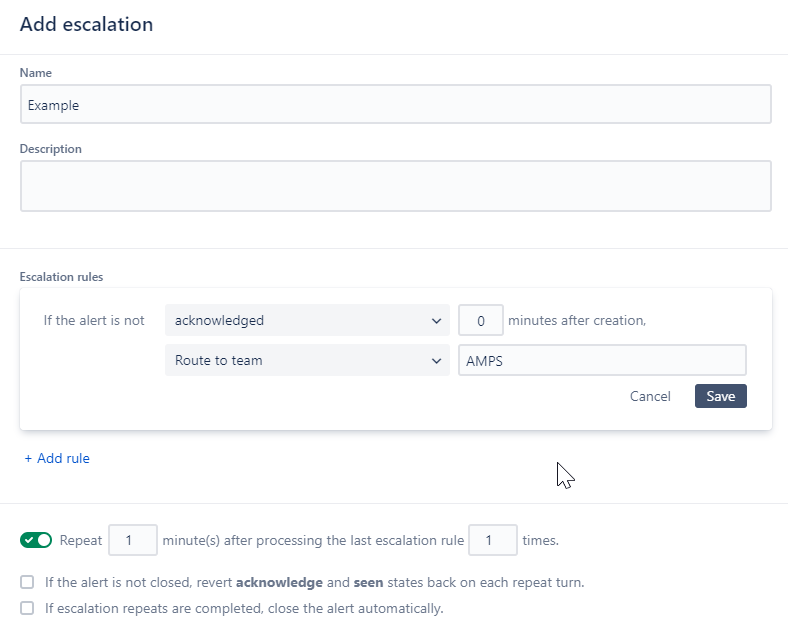Click the Repeat minutes number field

coord(133,540)
